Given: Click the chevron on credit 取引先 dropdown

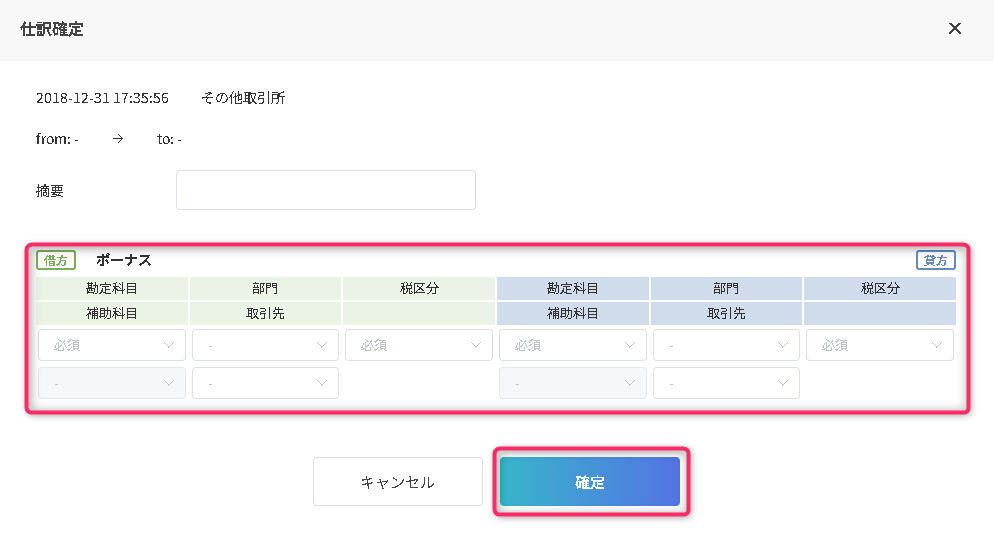Looking at the screenshot, I should pyautogui.click(x=783, y=383).
